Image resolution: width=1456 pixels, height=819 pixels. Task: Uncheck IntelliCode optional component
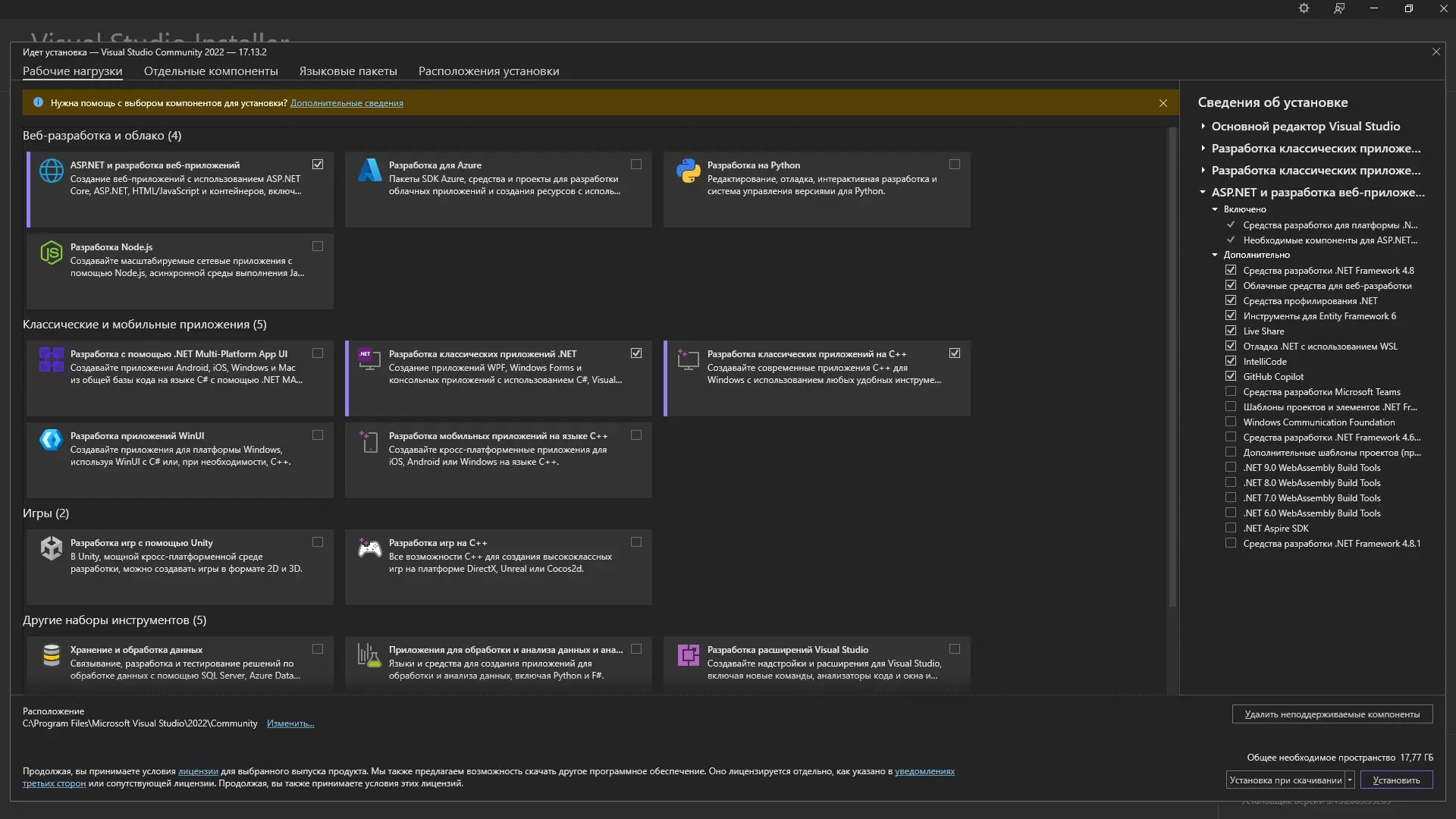[1231, 361]
